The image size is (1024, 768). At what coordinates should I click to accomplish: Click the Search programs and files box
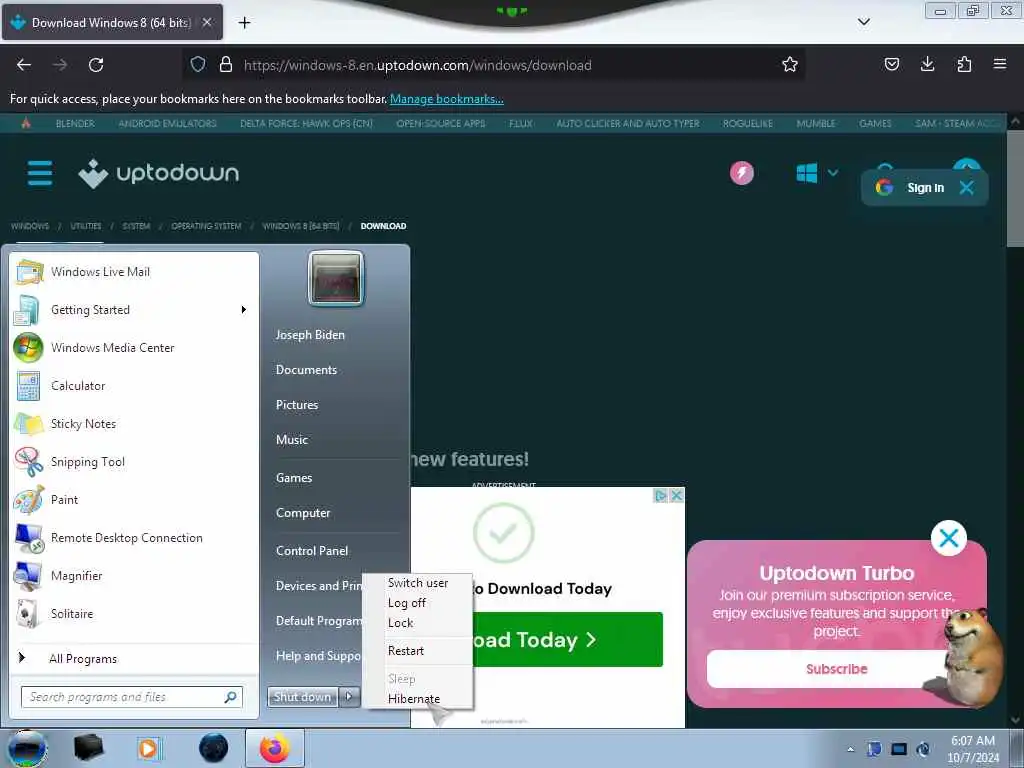tap(132, 697)
